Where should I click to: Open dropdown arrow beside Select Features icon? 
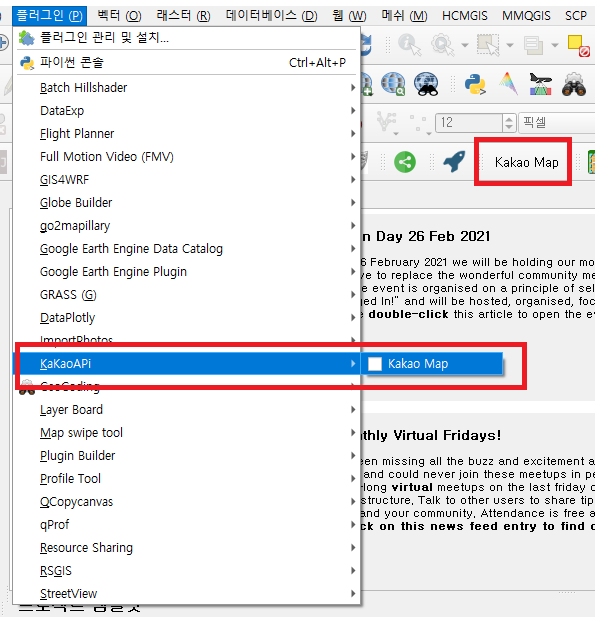coord(510,45)
